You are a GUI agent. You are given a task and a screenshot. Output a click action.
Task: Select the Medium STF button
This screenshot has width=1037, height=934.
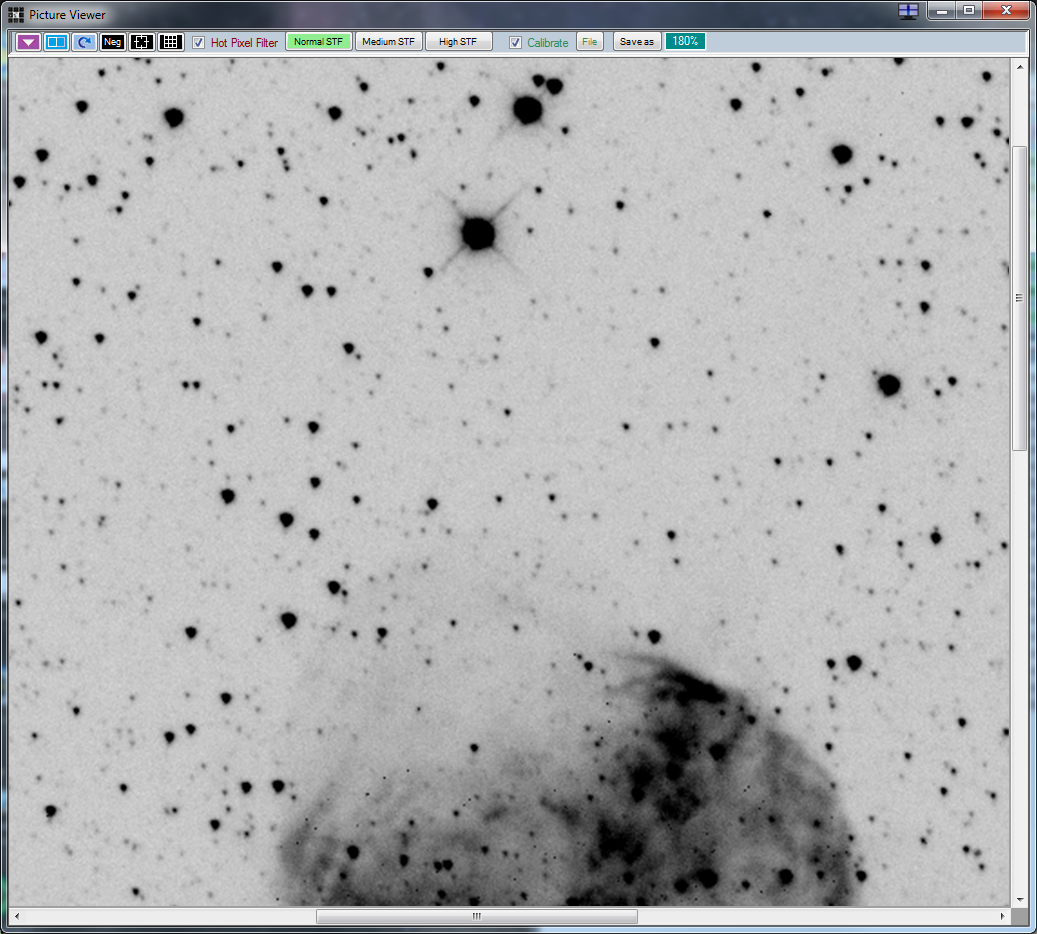388,42
